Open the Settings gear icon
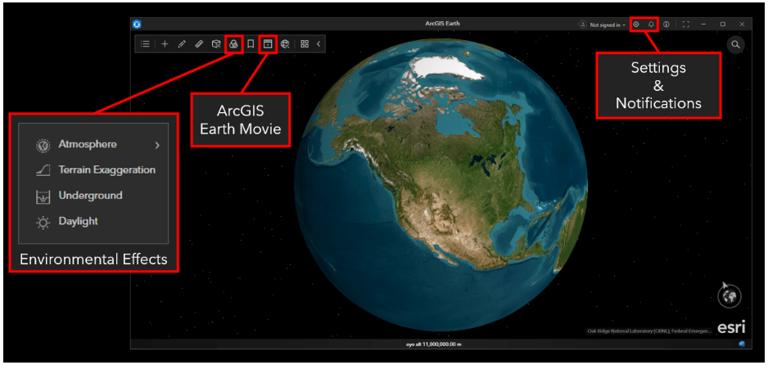Screen dimensions: 768x365 [x=636, y=24]
